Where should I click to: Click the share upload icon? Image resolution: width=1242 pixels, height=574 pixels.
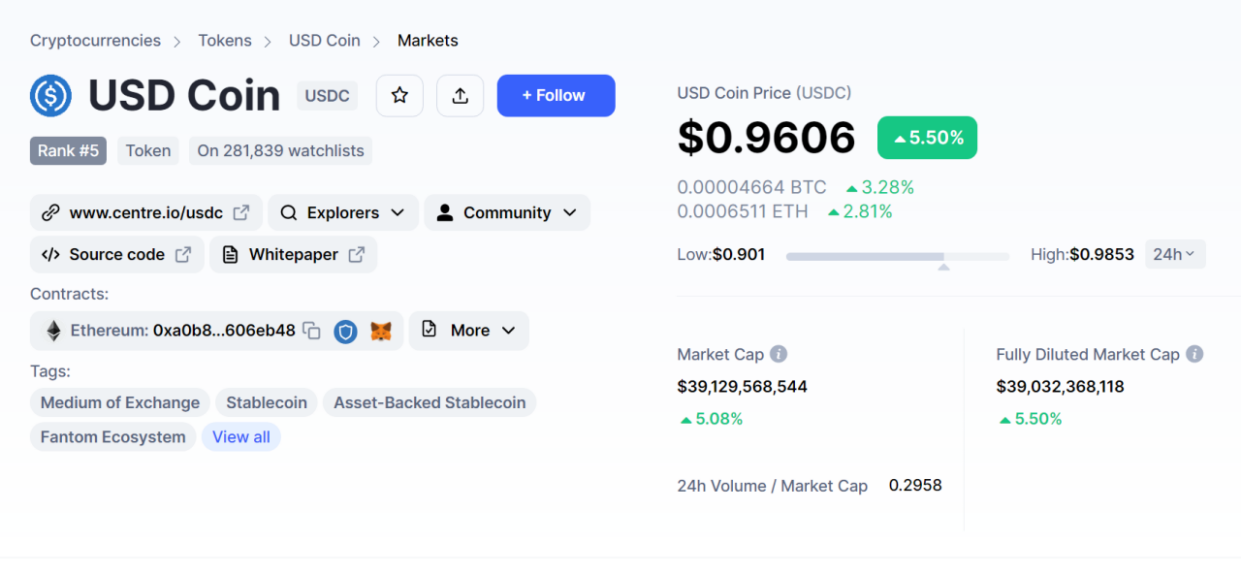point(460,96)
